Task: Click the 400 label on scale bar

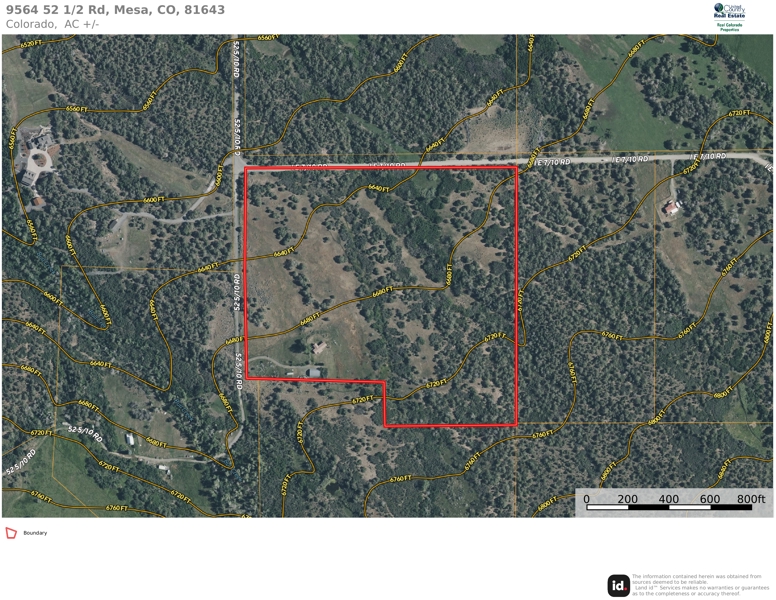Action: coord(669,499)
